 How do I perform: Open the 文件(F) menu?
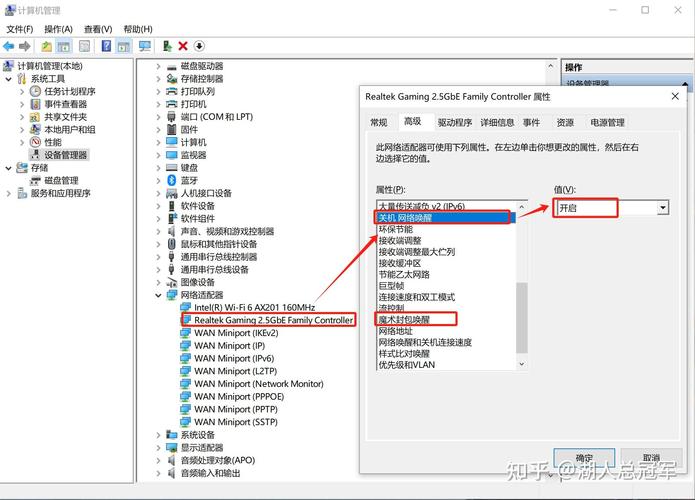pyautogui.click(x=20, y=29)
